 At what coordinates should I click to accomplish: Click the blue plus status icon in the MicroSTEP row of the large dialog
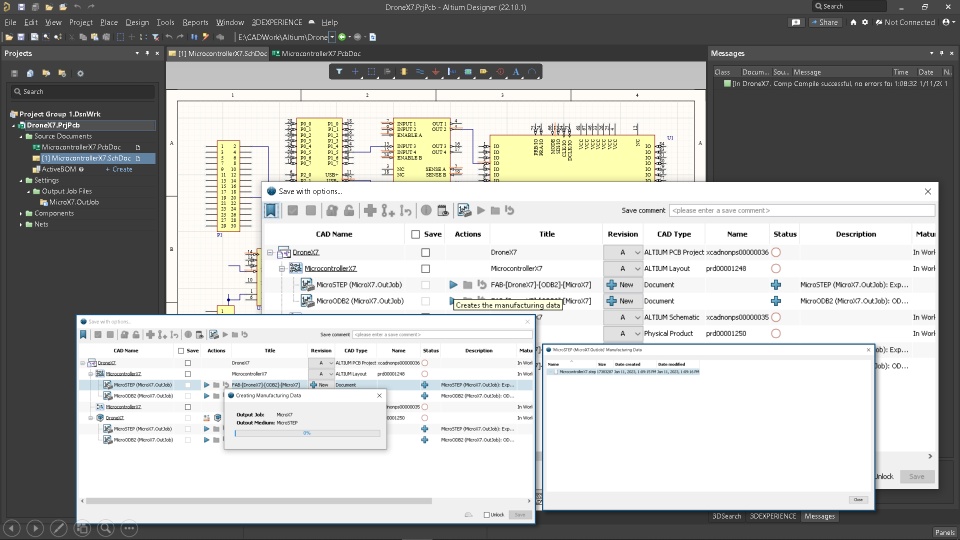776,285
